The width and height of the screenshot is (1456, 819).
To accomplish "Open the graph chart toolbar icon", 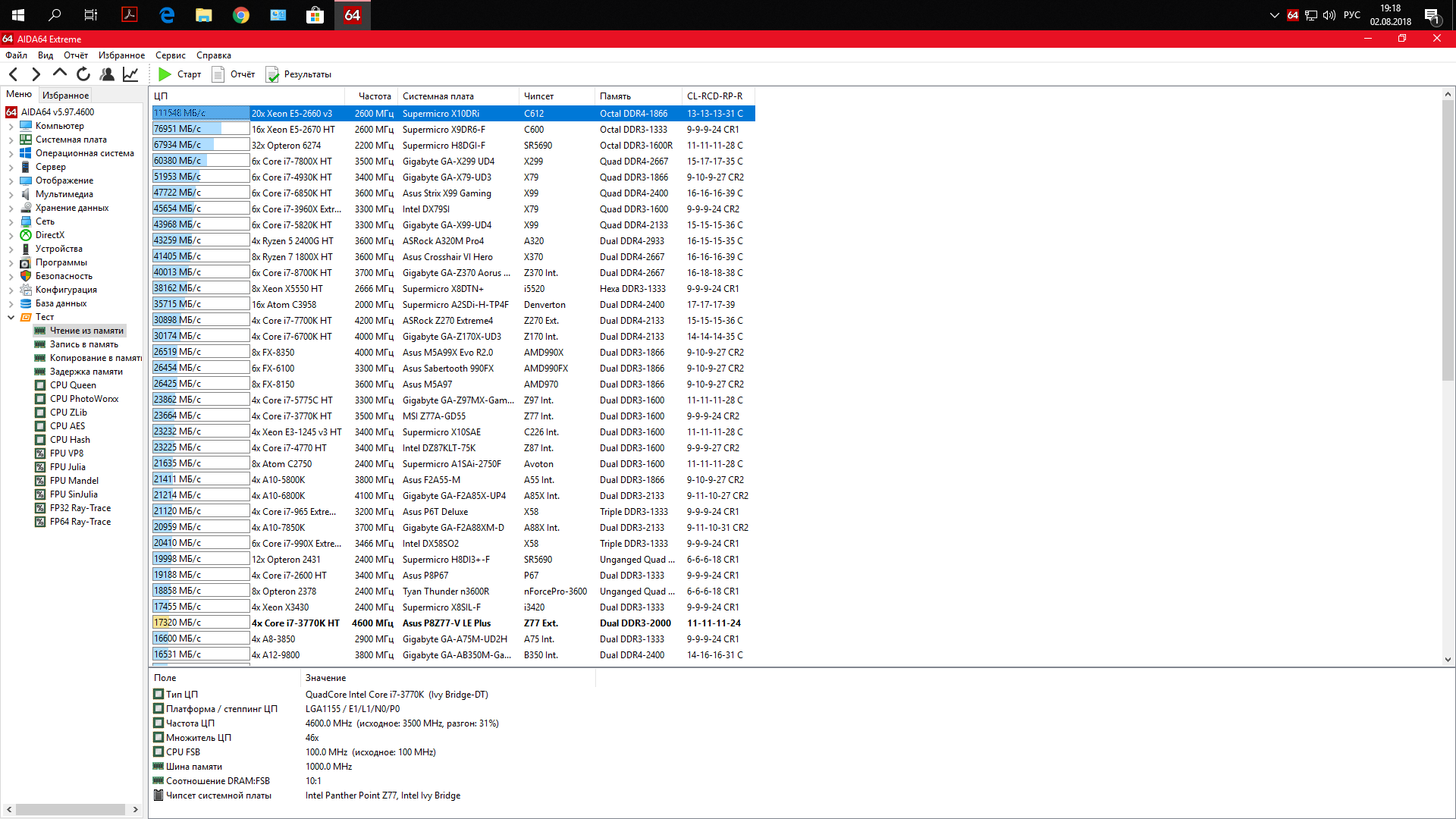I will pyautogui.click(x=130, y=74).
